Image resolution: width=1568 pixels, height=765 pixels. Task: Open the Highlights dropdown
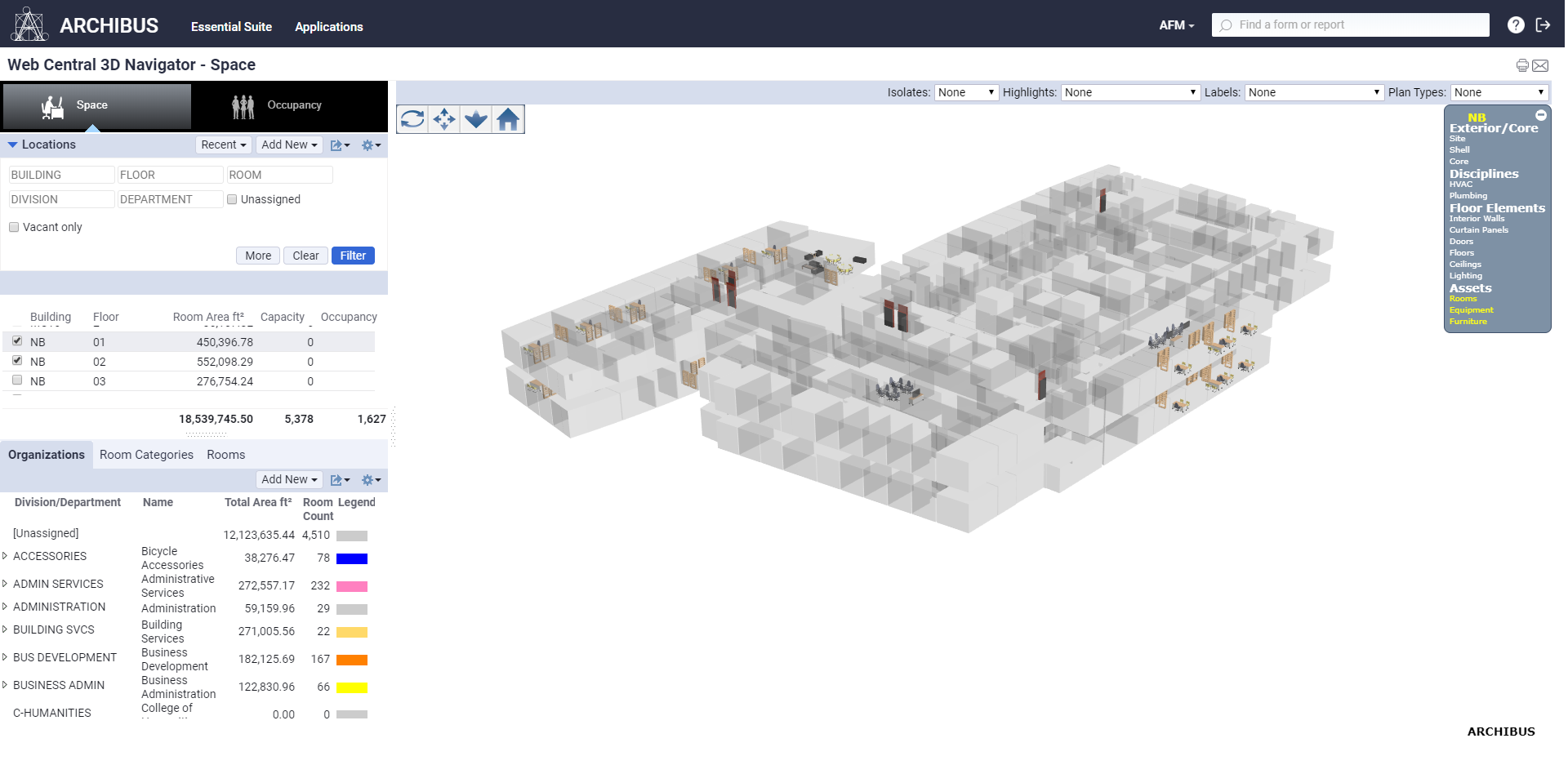click(x=1130, y=92)
